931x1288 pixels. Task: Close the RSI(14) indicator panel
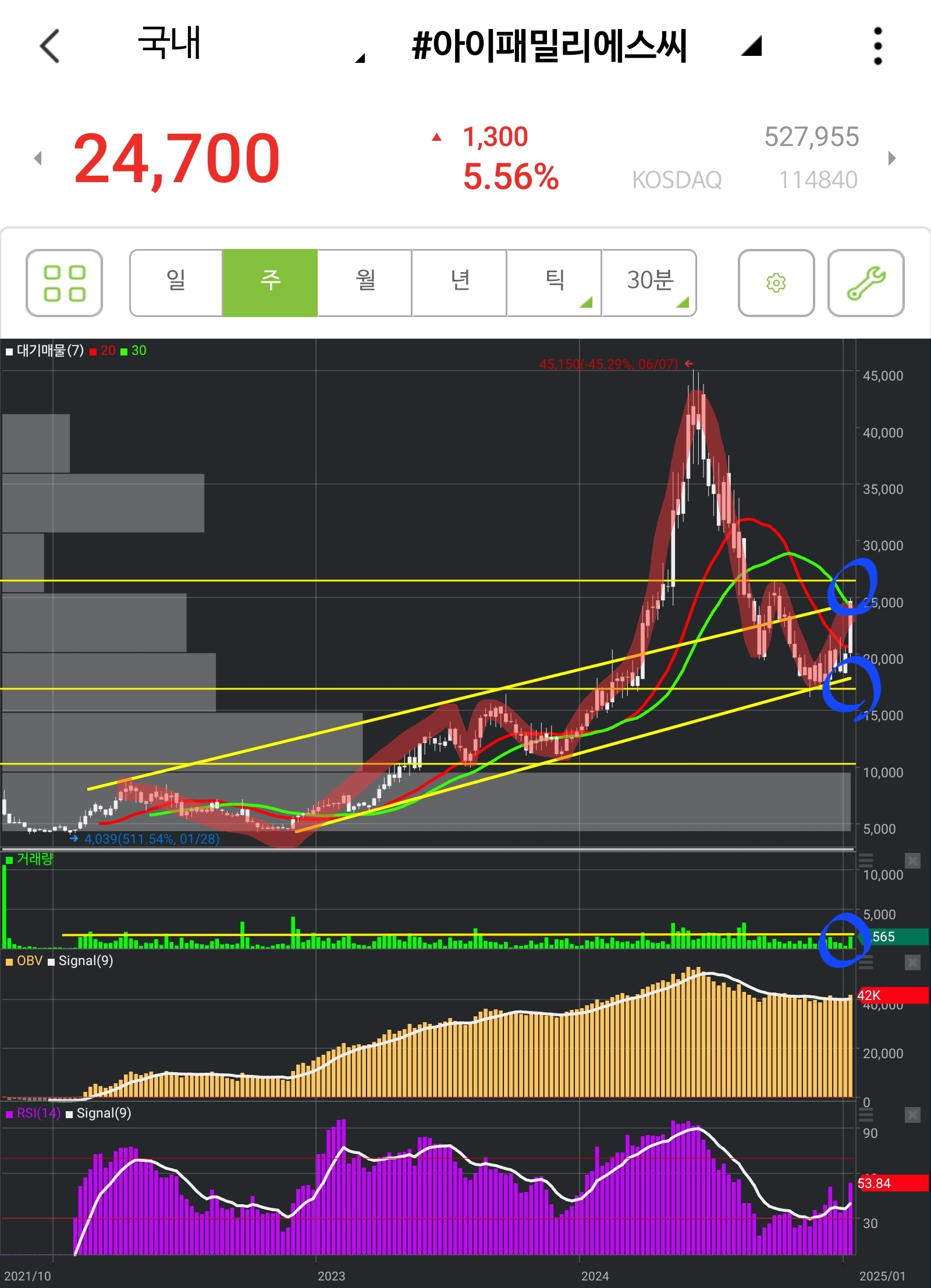click(x=912, y=1115)
